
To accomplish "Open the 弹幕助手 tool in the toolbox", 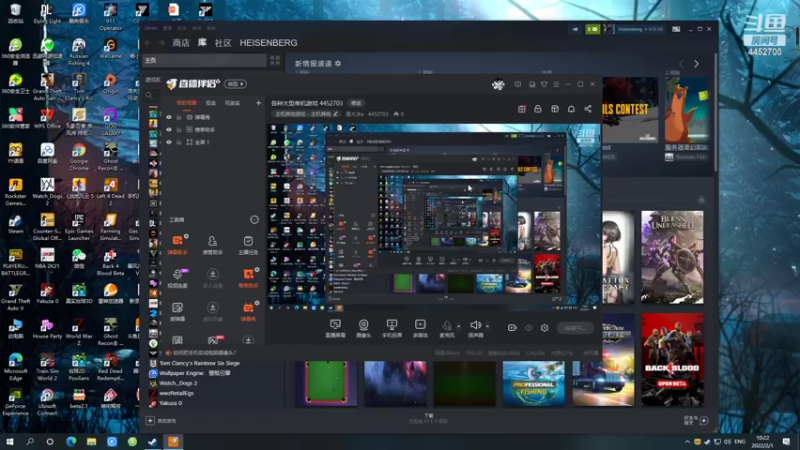I will (178, 244).
